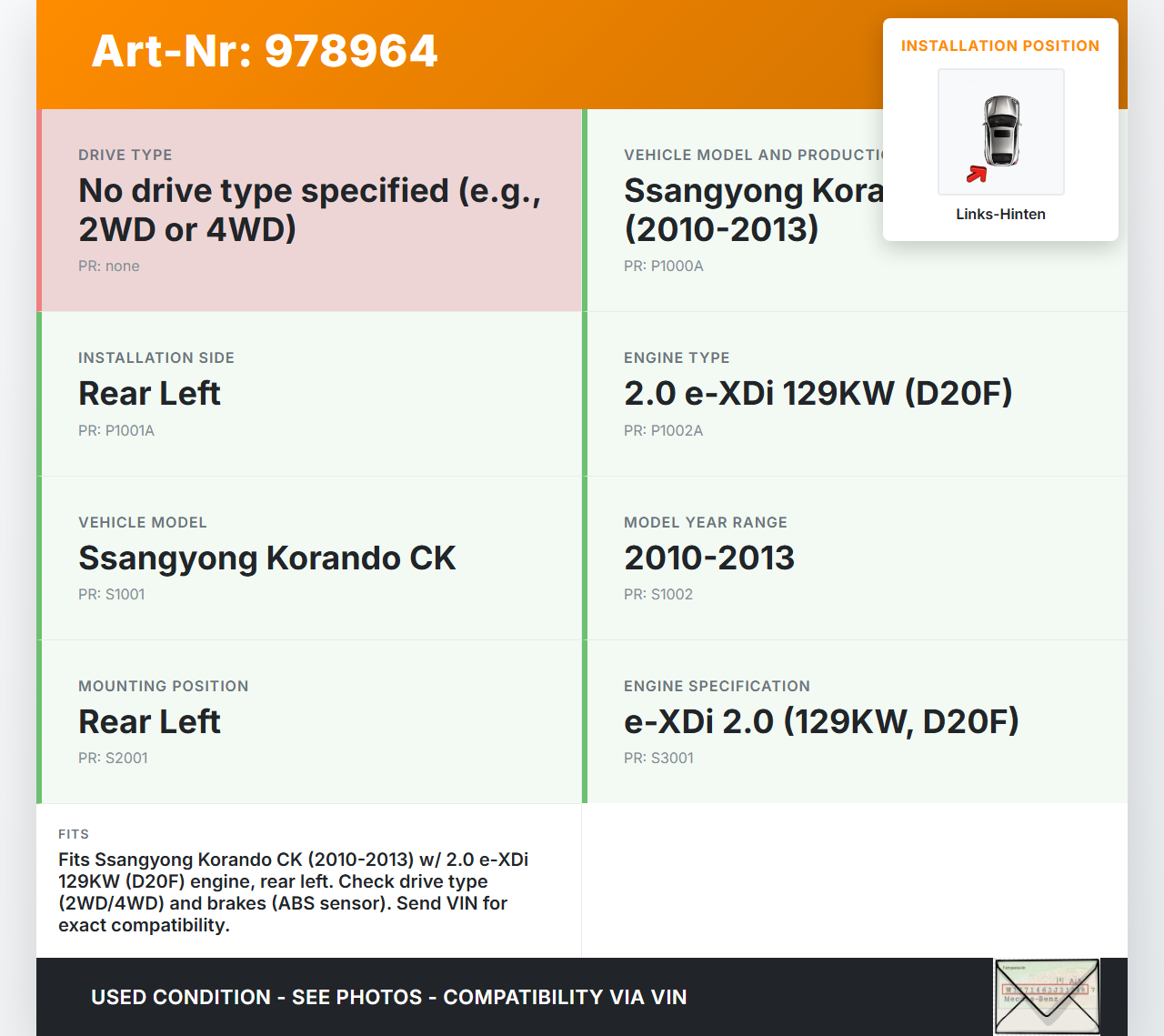The image size is (1164, 1036).
Task: Click the VIN envelope icon in footer
Action: click(x=1047, y=996)
